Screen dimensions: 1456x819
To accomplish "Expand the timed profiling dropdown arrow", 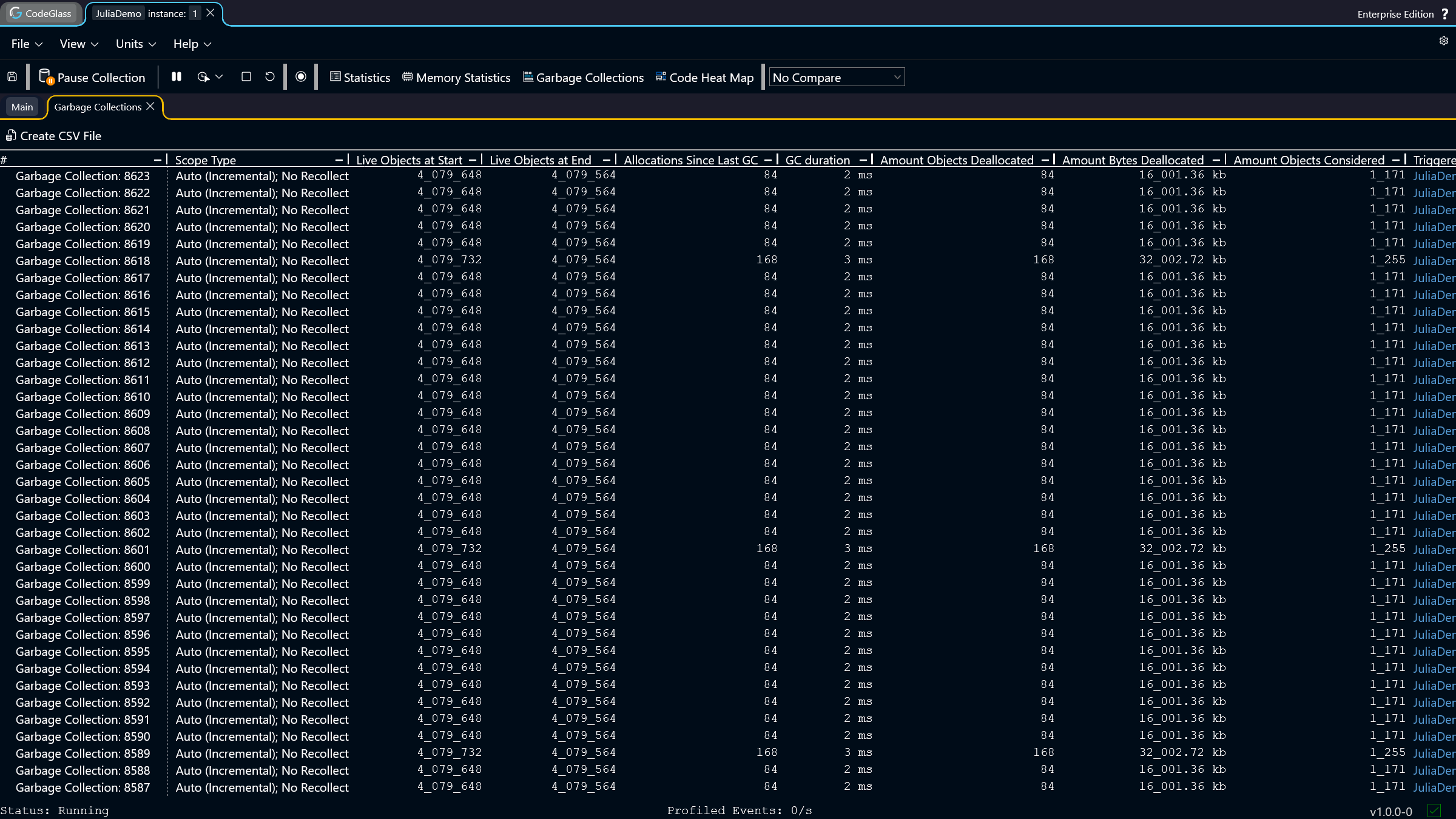I will pos(220,77).
